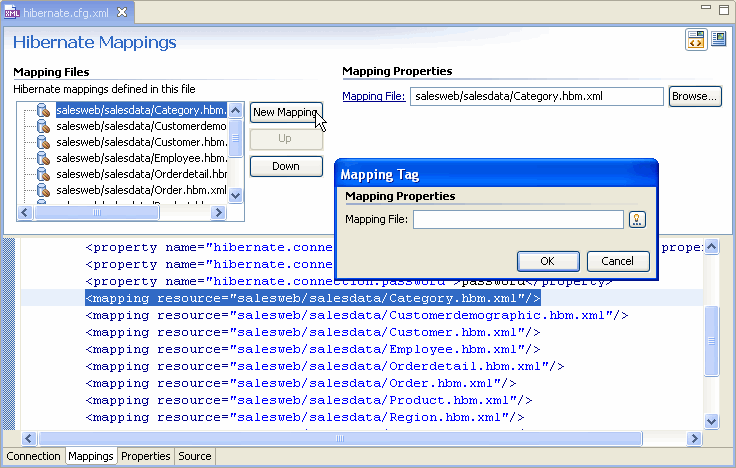Screen dimensions: 736x468
Task: Maximize the editor pane
Action: point(724,9)
